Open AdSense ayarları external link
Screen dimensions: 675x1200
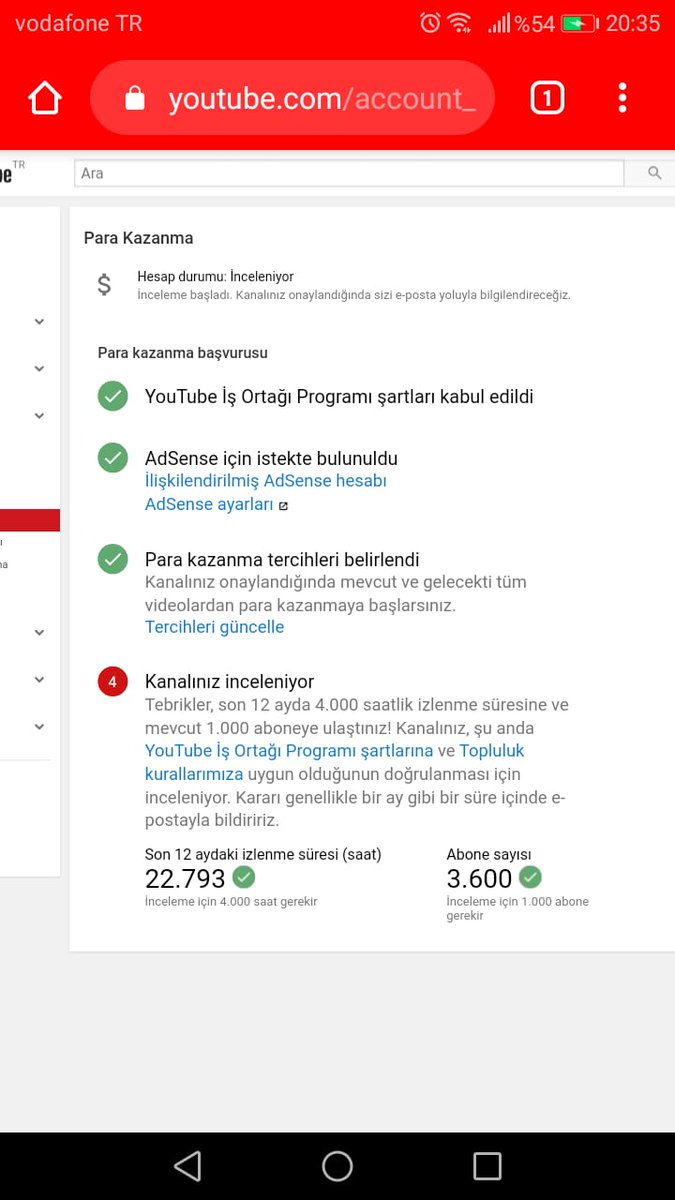click(216, 505)
